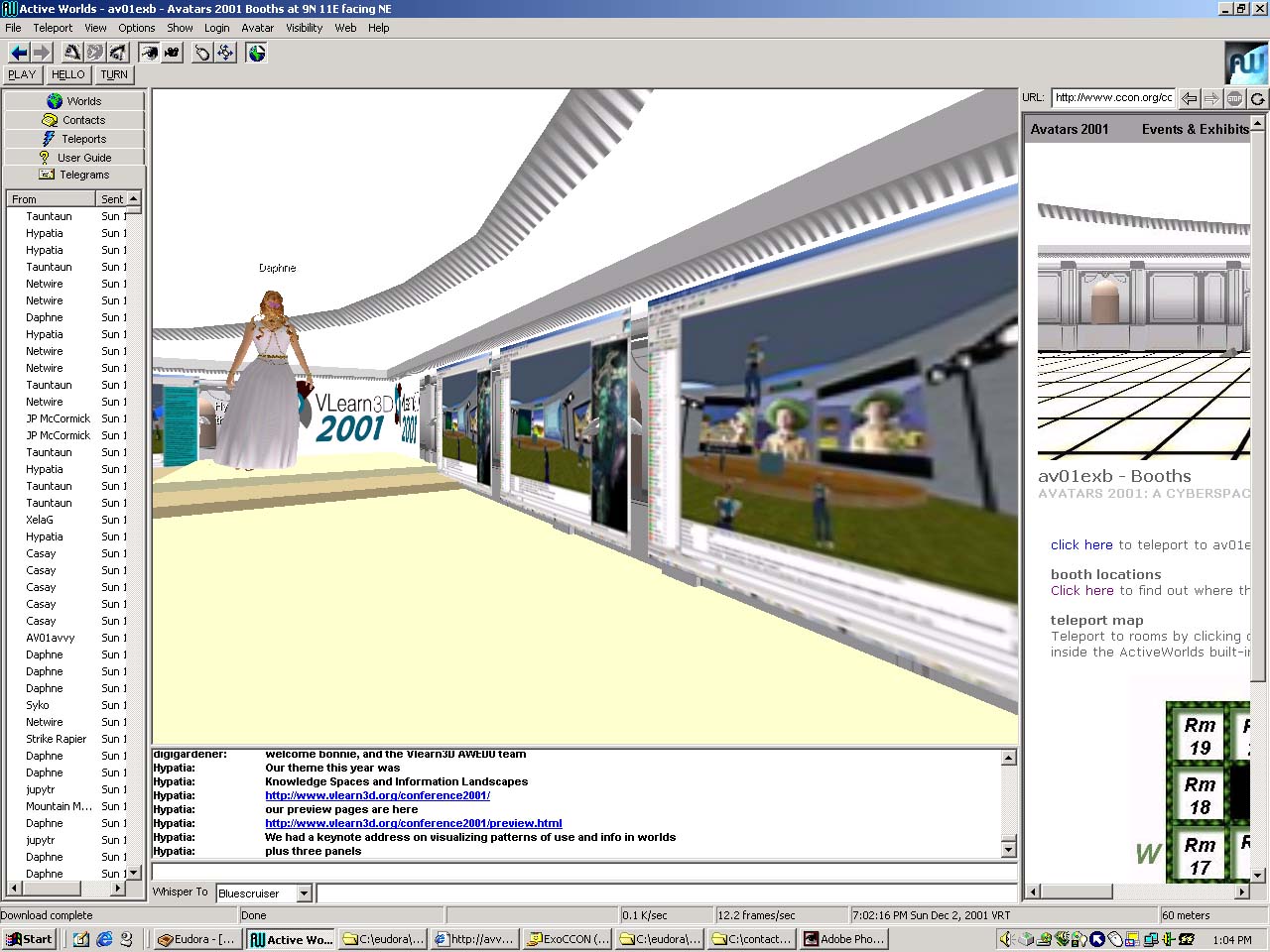Click the four-arrow movement icon
The width and height of the screenshot is (1270, 952).
226,53
